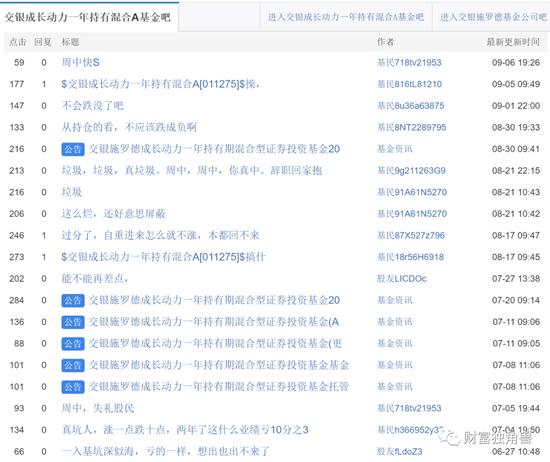Image resolution: width=550 pixels, height=462 pixels.
Task: Click the 作者 column header
Action: [x=385, y=42]
